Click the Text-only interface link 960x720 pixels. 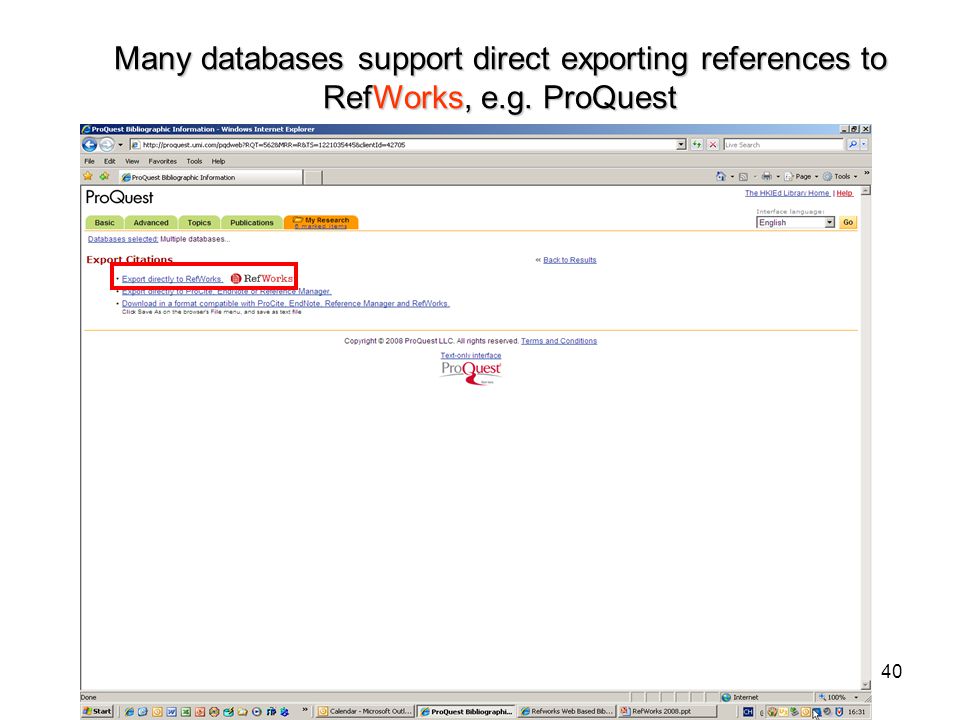(x=471, y=355)
